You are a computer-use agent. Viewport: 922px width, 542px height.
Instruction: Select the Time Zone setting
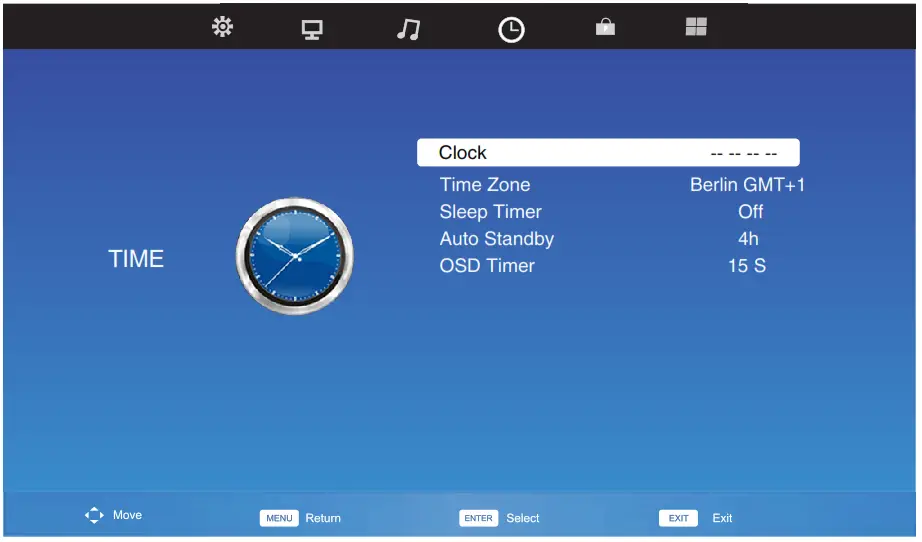485,185
